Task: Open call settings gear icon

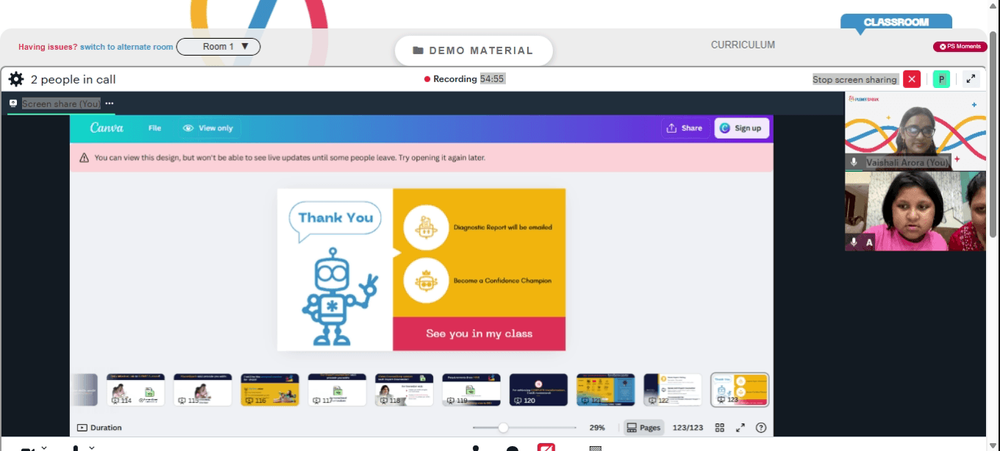Action: point(16,79)
